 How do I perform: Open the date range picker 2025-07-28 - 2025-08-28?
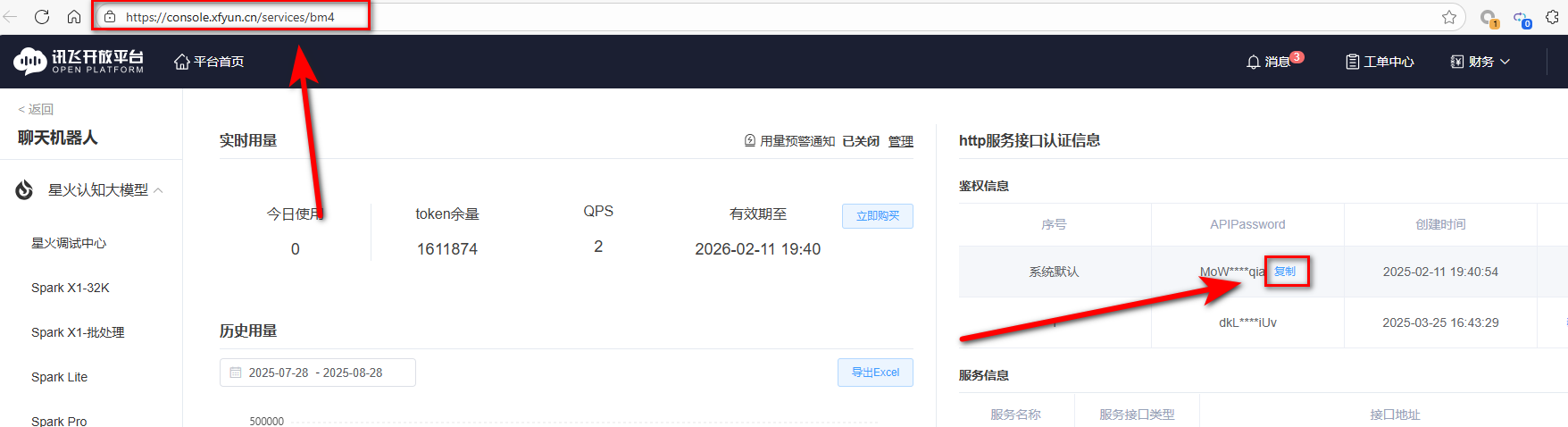click(318, 373)
